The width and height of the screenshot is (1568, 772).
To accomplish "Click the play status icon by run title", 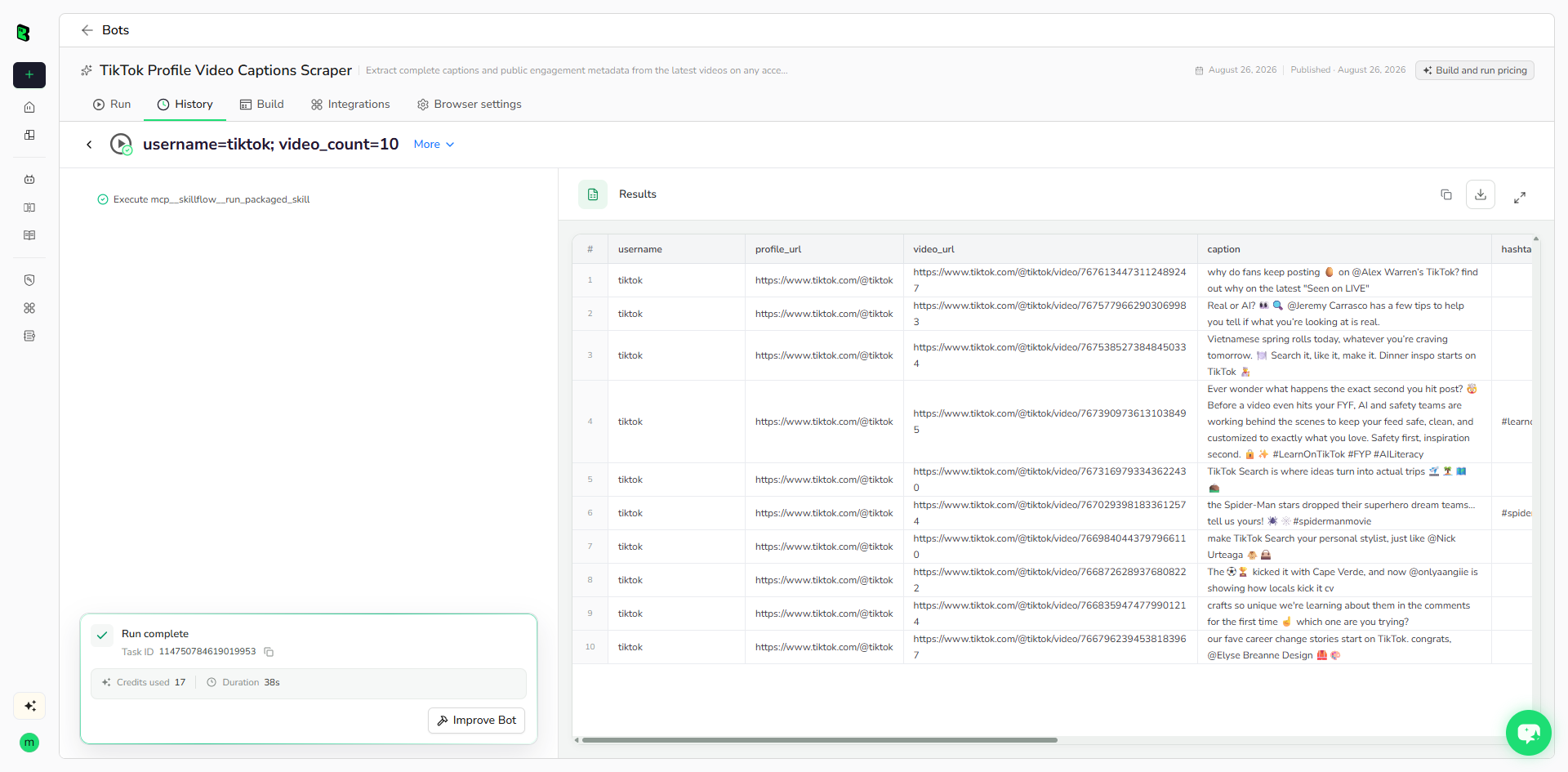I will 121,145.
